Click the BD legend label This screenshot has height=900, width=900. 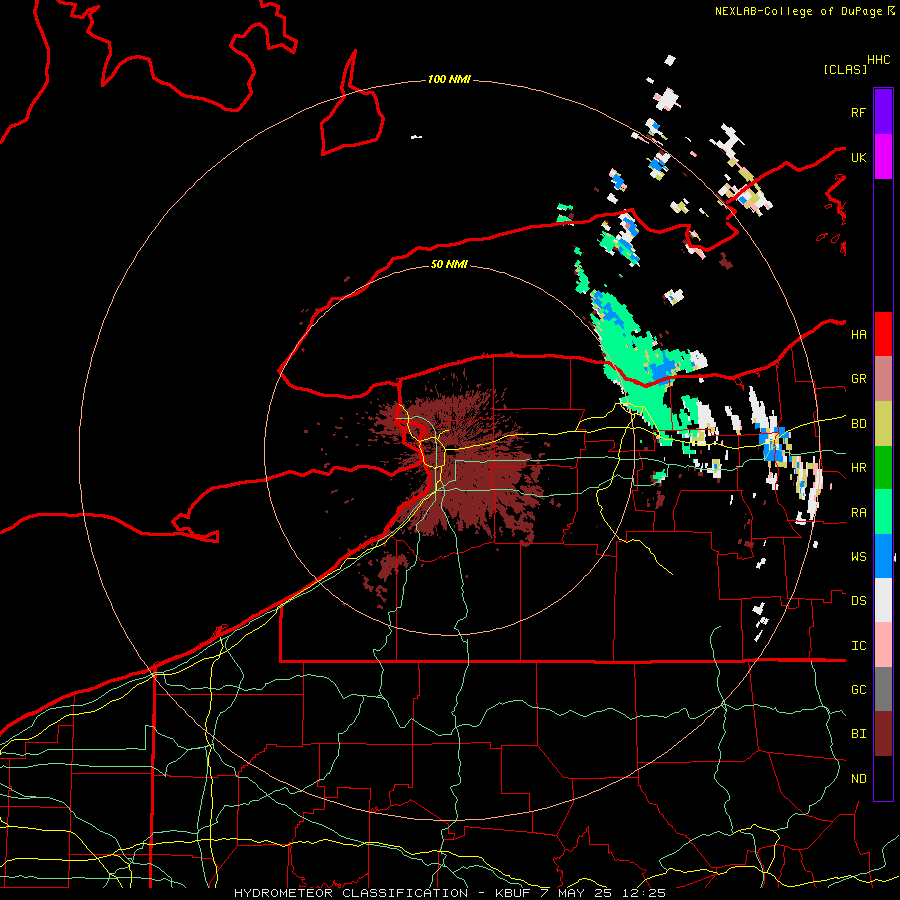coord(858,424)
